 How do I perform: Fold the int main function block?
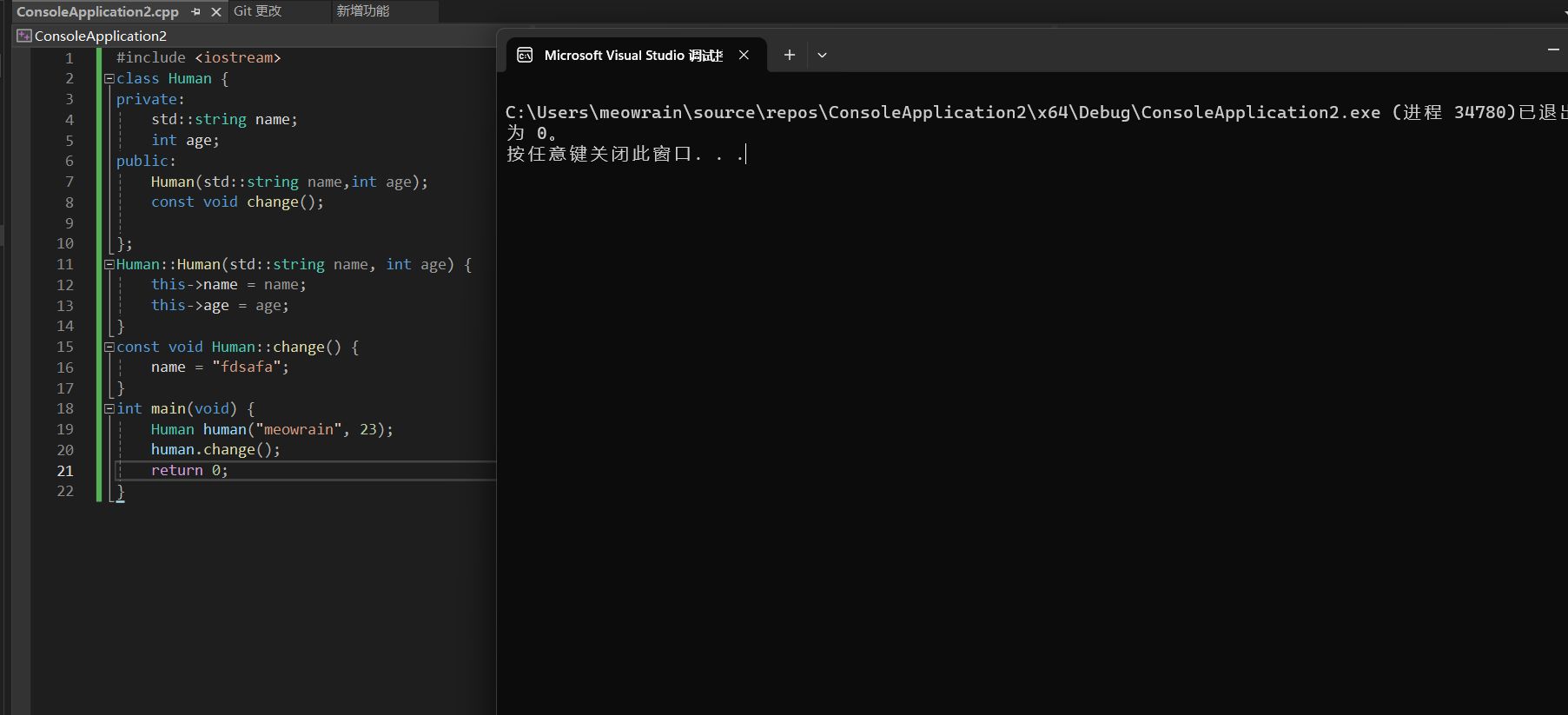[x=109, y=408]
